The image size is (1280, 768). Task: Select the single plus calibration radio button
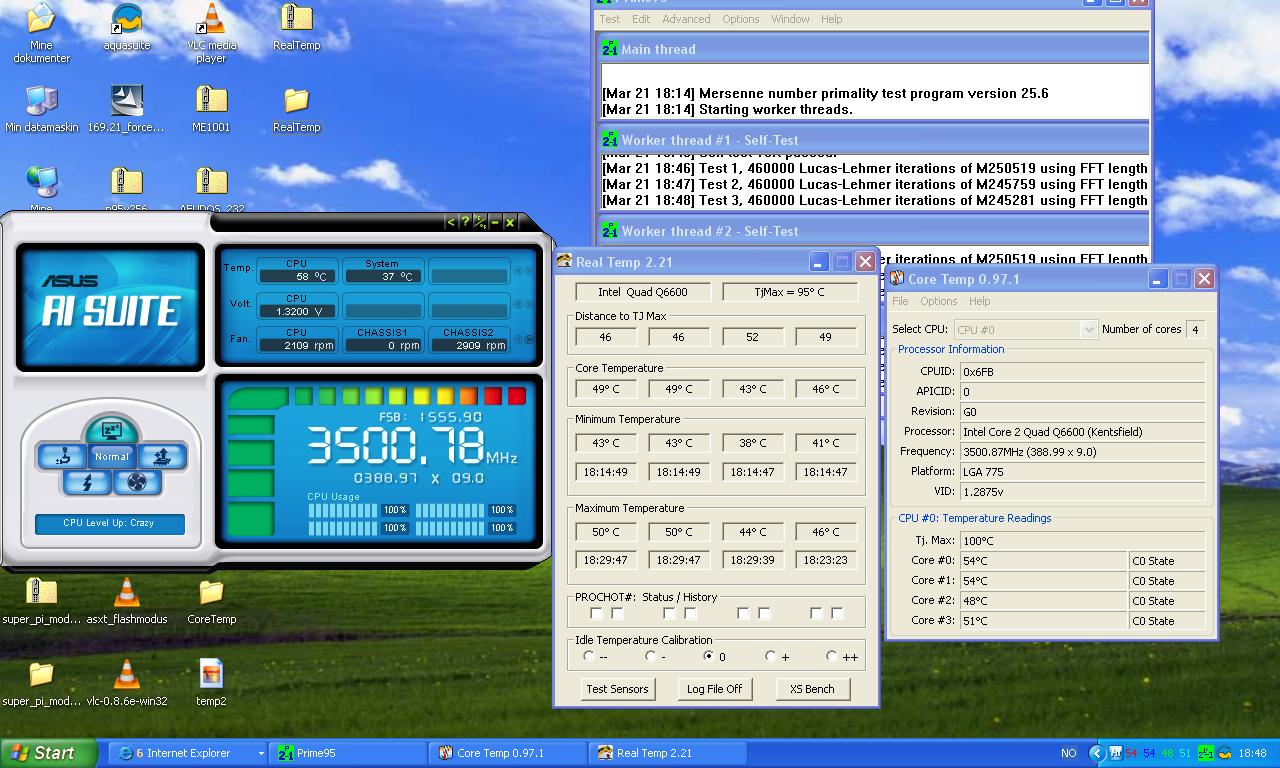pos(770,656)
